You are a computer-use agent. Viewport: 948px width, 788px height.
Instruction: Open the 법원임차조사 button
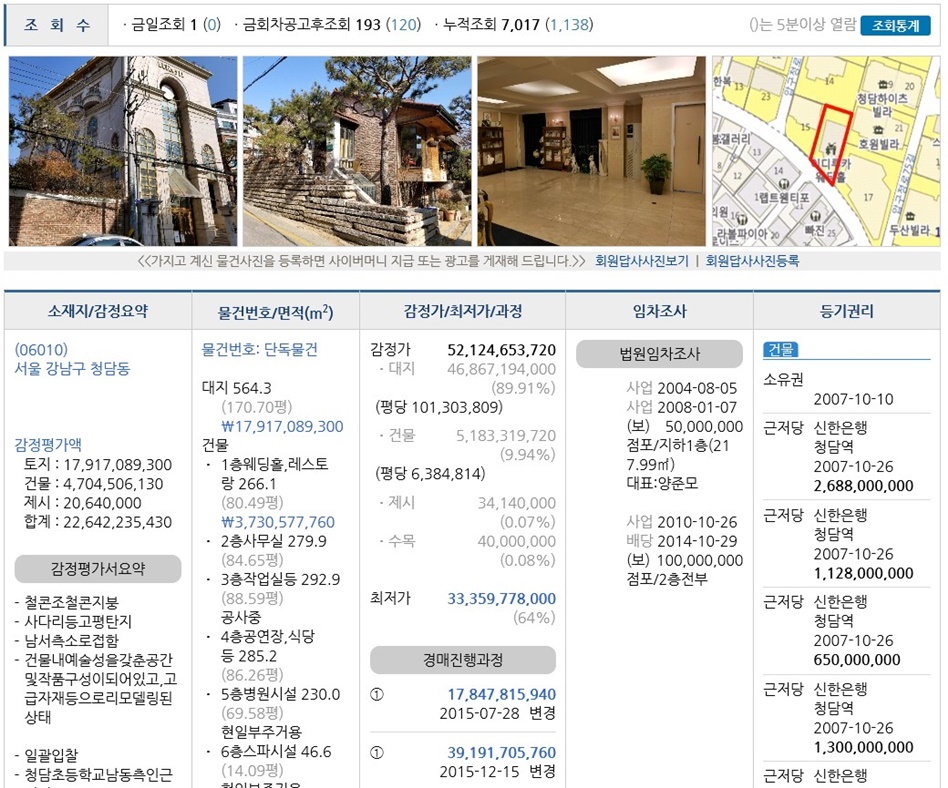[x=659, y=354]
